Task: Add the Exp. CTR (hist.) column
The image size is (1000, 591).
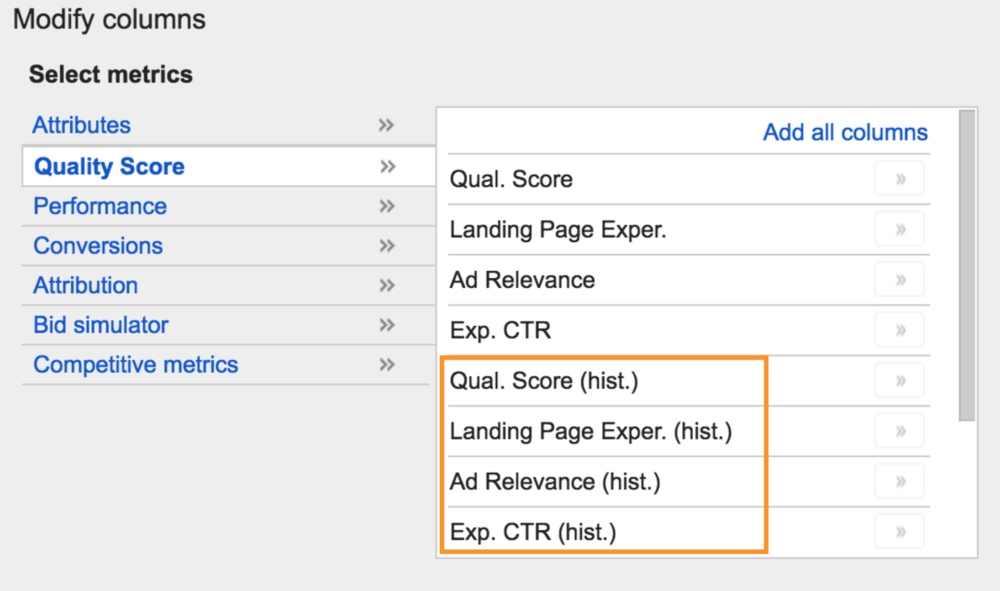Action: coord(898,531)
